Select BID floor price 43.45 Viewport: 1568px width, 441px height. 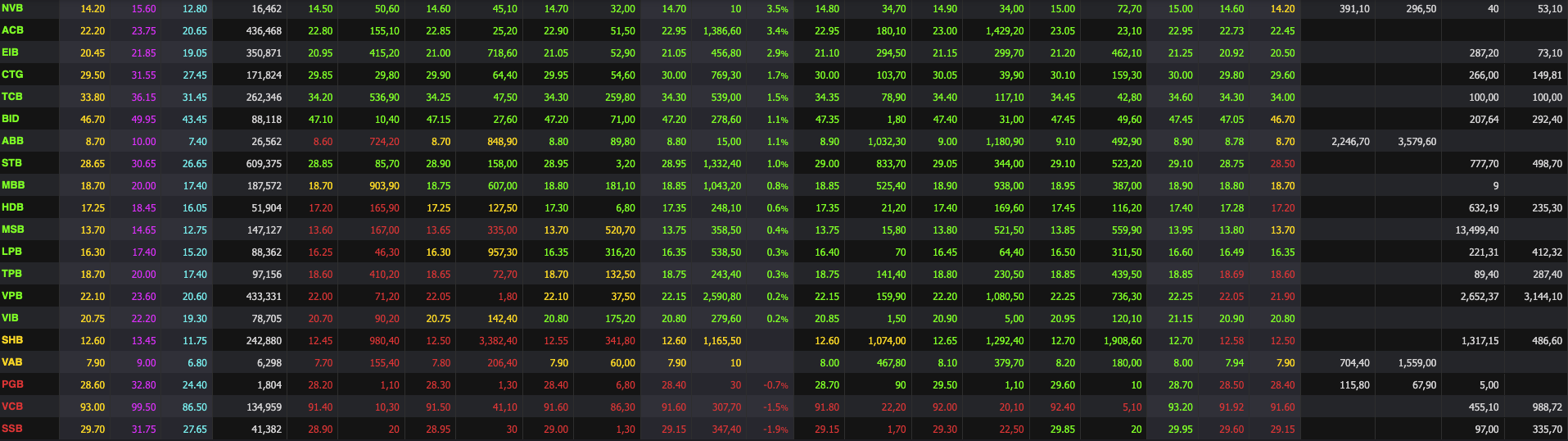(194, 120)
